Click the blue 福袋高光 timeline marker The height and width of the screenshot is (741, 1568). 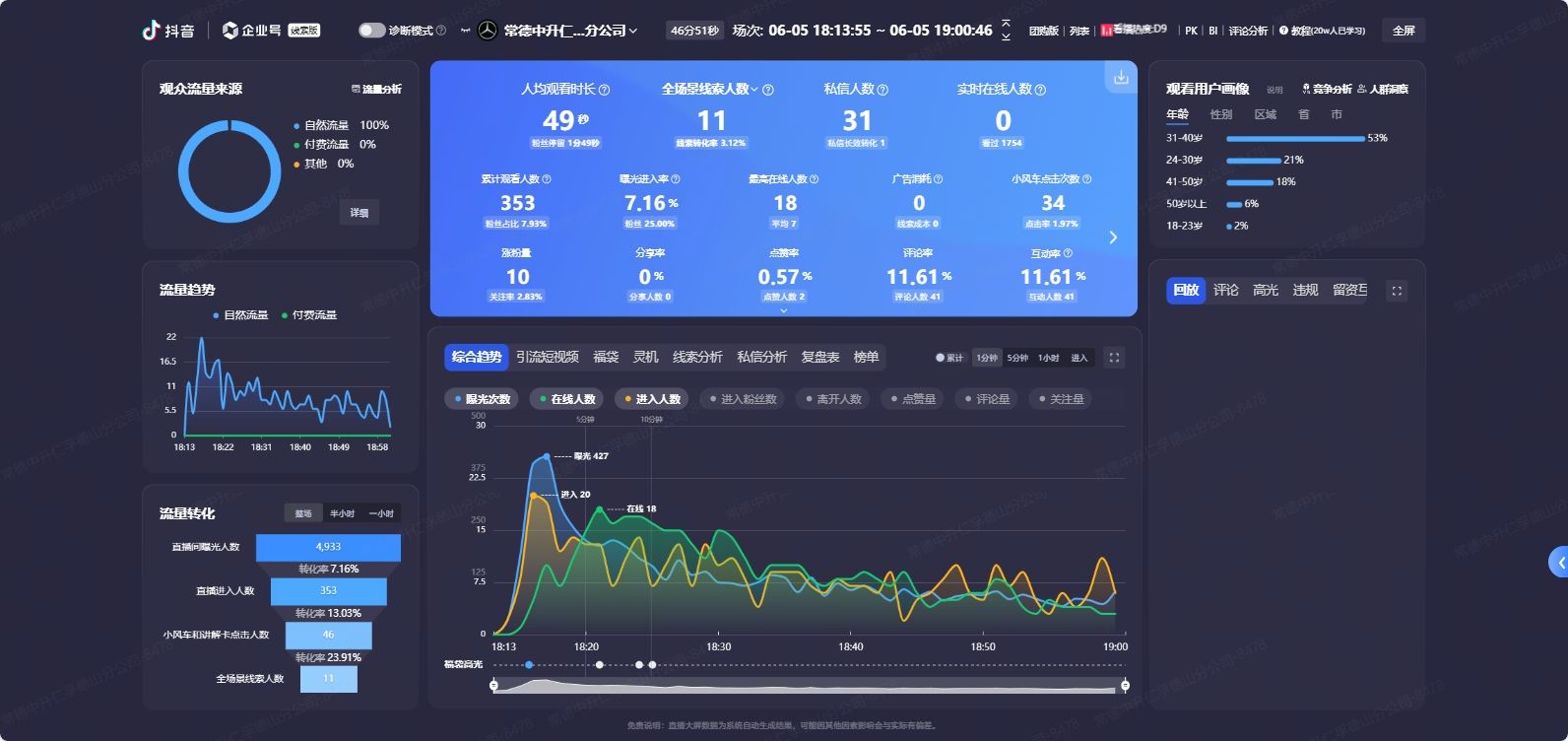529,665
